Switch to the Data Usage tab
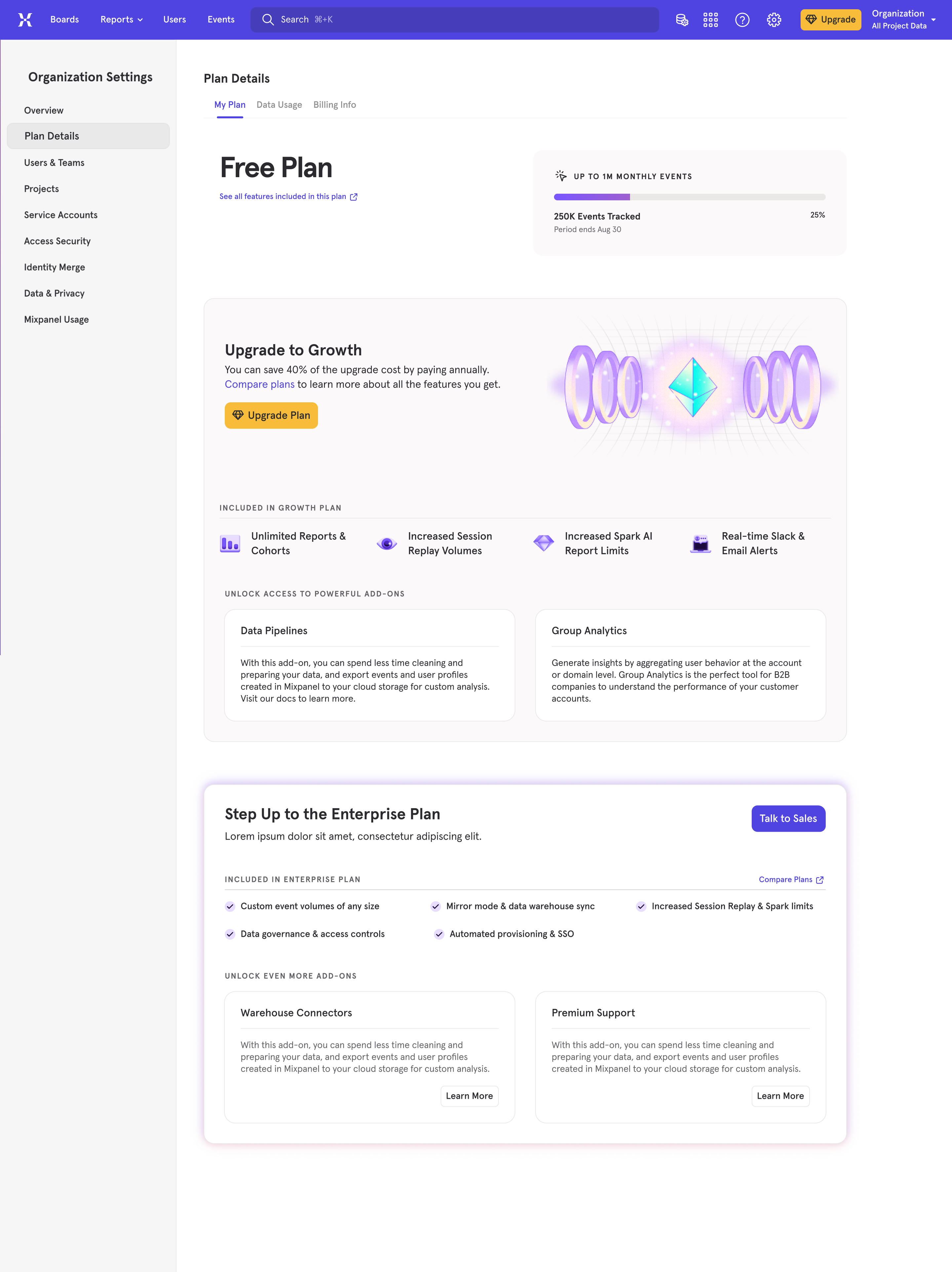Viewport: 952px width, 1272px height. point(279,105)
